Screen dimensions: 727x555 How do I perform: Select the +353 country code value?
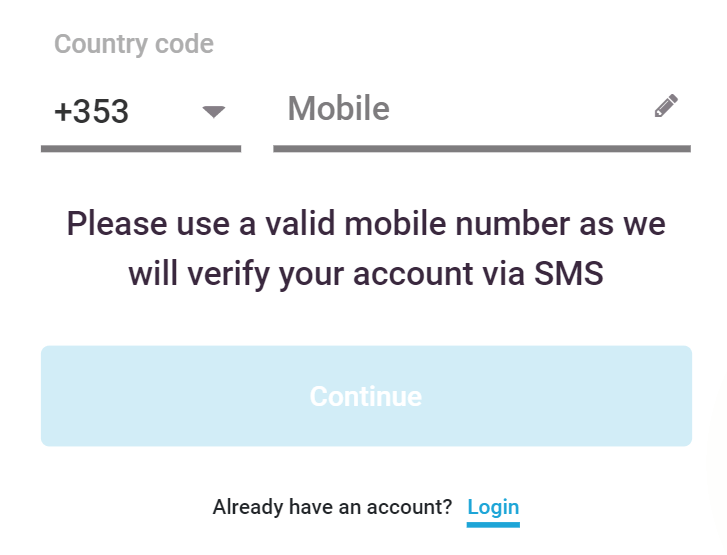91,112
